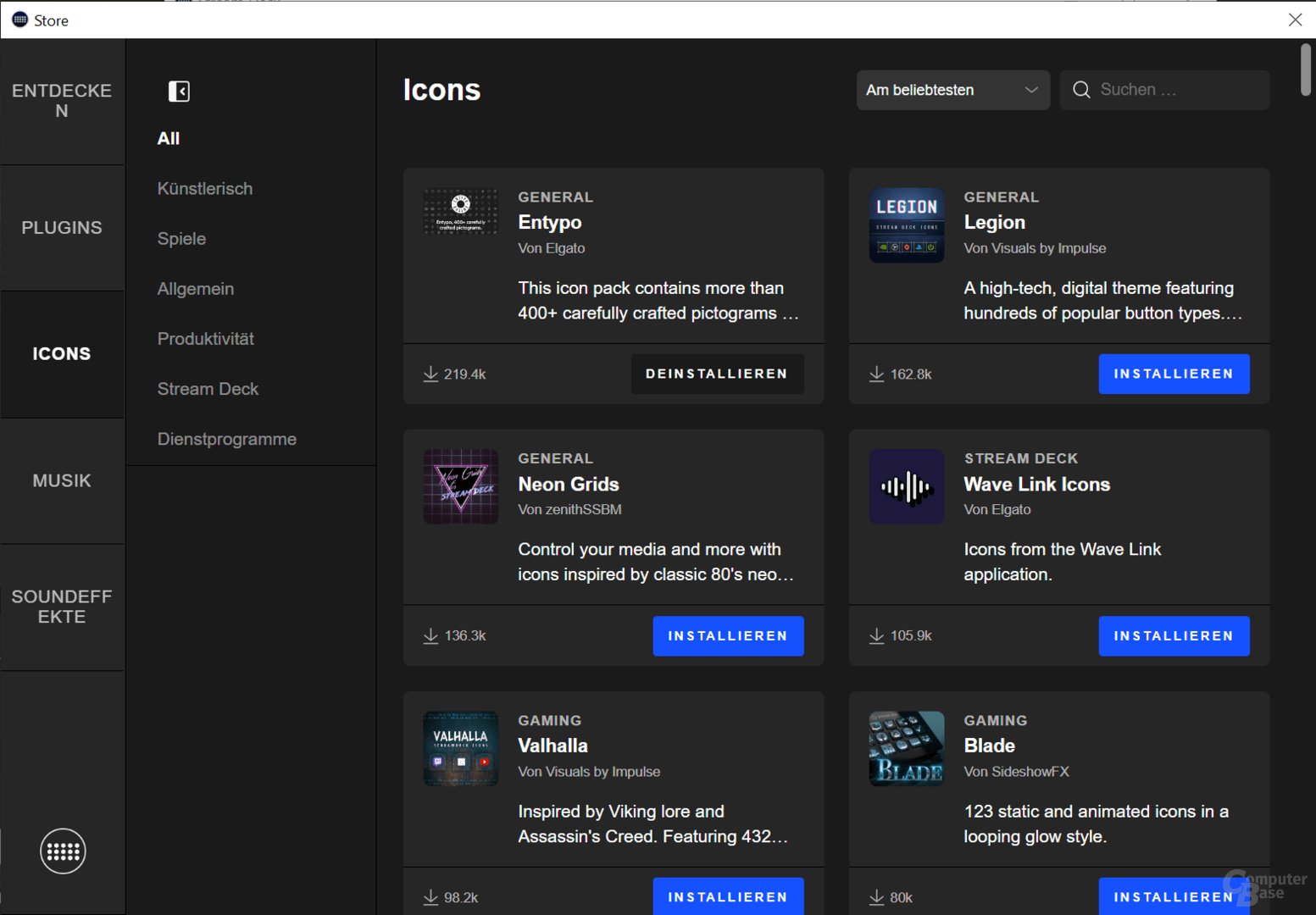Close the Store window
Image resolution: width=1316 pixels, height=915 pixels.
coord(1295,19)
